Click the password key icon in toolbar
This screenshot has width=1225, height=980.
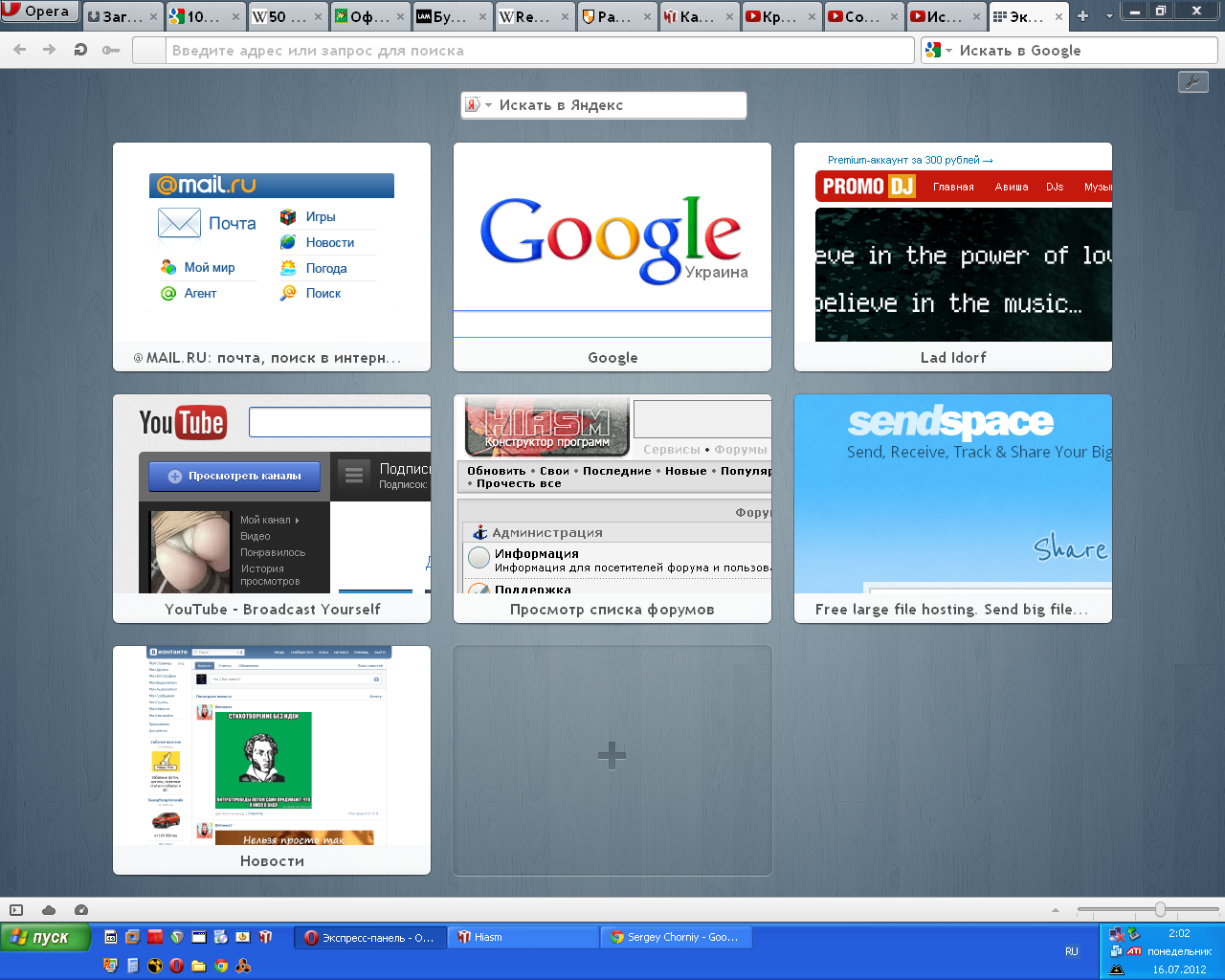(111, 50)
